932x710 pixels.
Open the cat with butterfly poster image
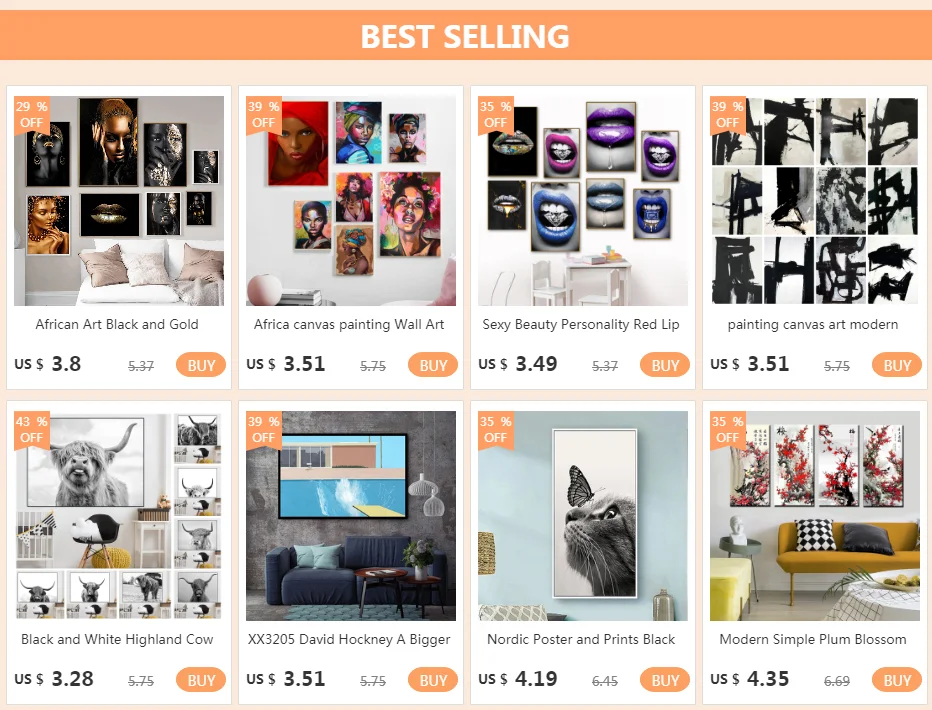[582, 516]
